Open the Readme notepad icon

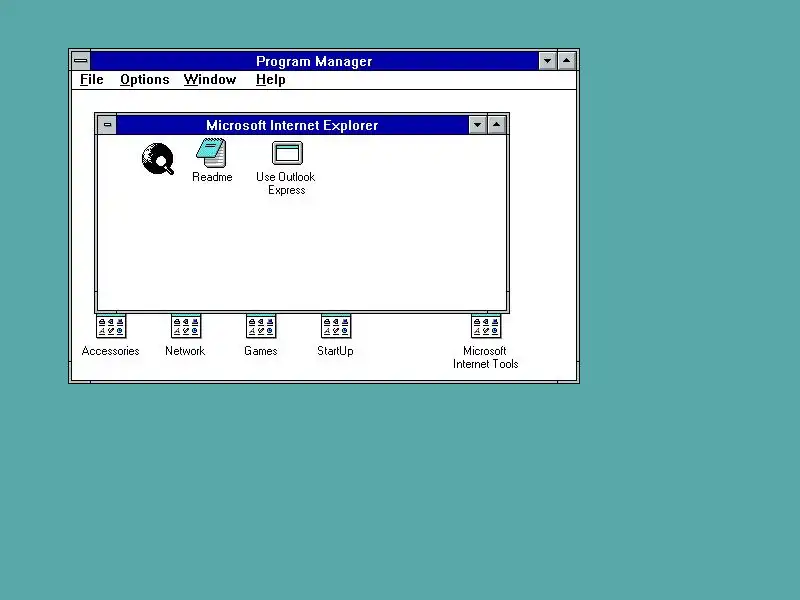coord(211,153)
